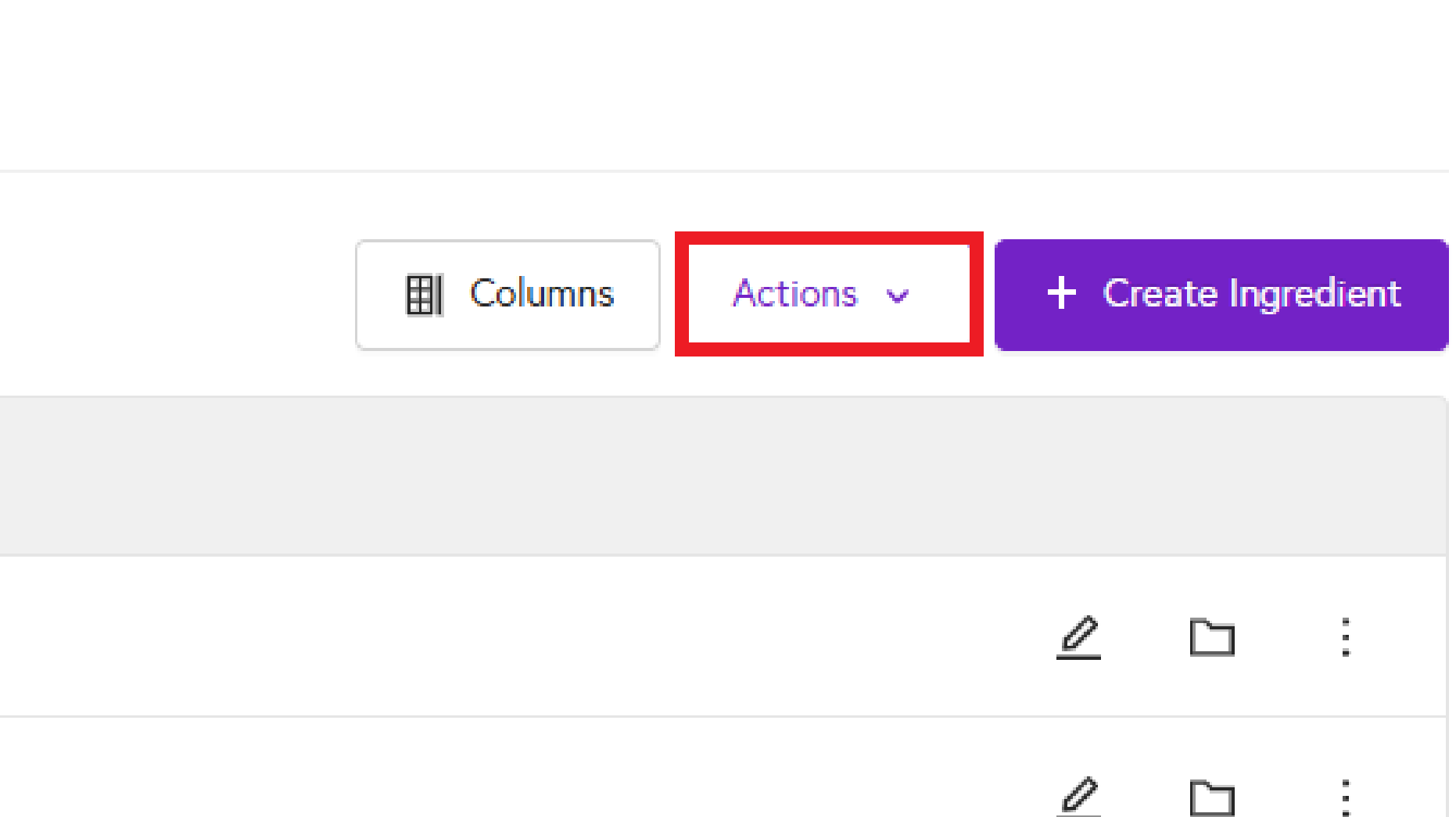This screenshot has width=1456, height=817.
Task: Click the plus icon on Create Ingredient
Action: 1061,294
